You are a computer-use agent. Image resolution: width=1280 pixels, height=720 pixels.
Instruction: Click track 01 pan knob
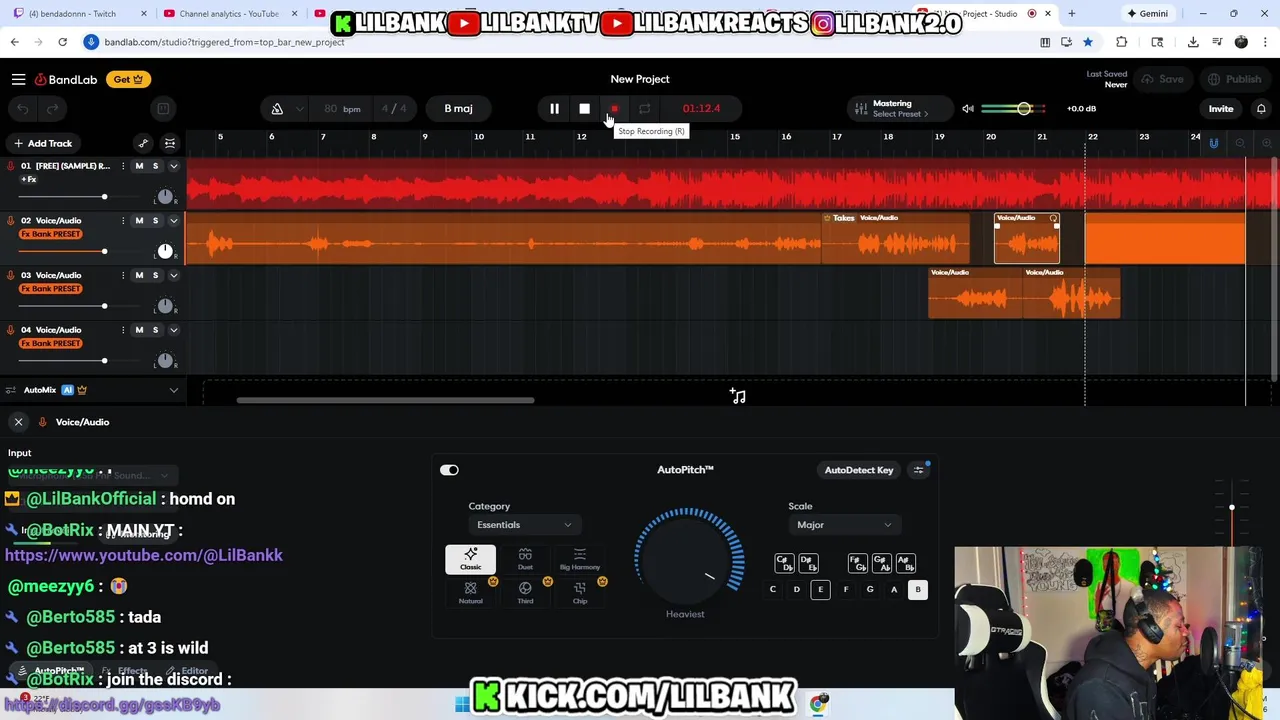(165, 196)
